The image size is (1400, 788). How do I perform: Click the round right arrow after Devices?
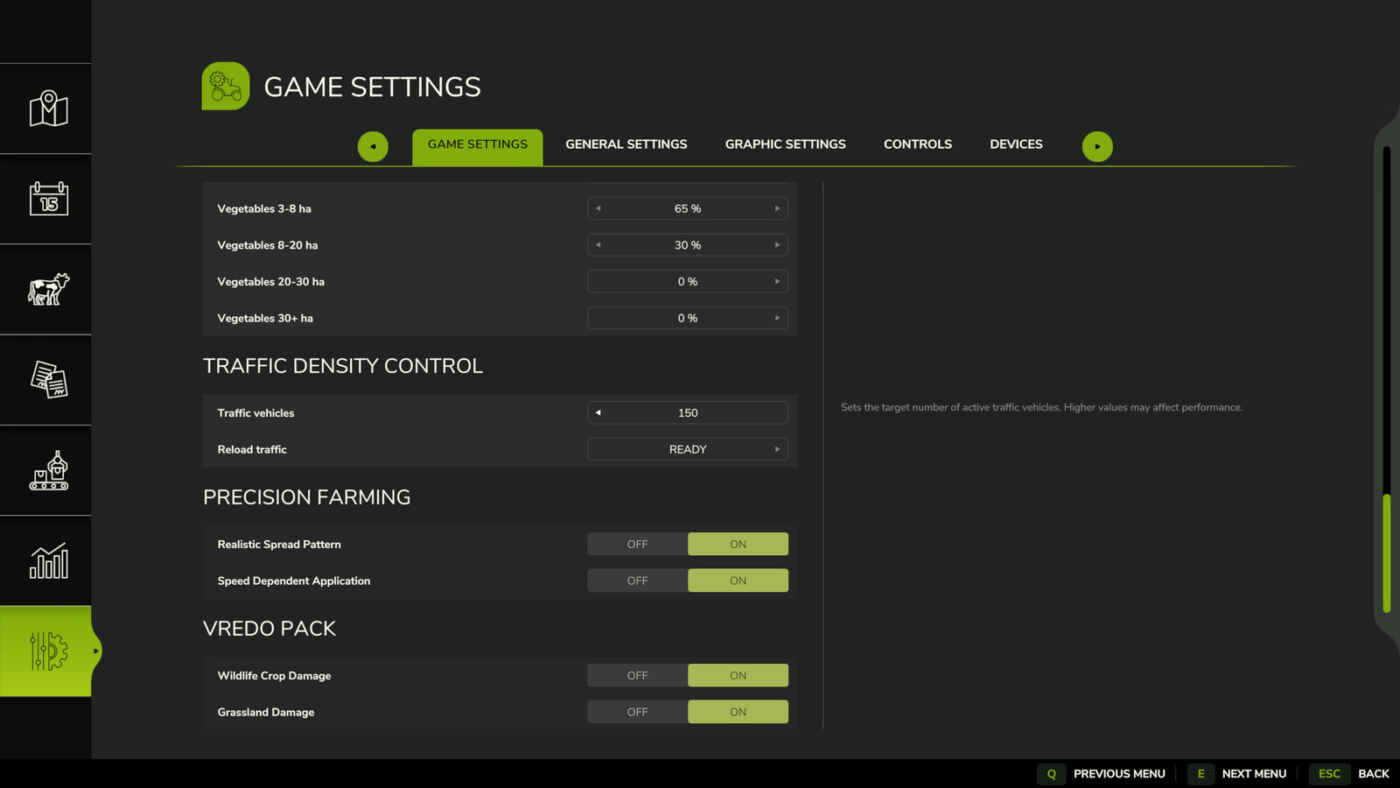[x=1097, y=146]
